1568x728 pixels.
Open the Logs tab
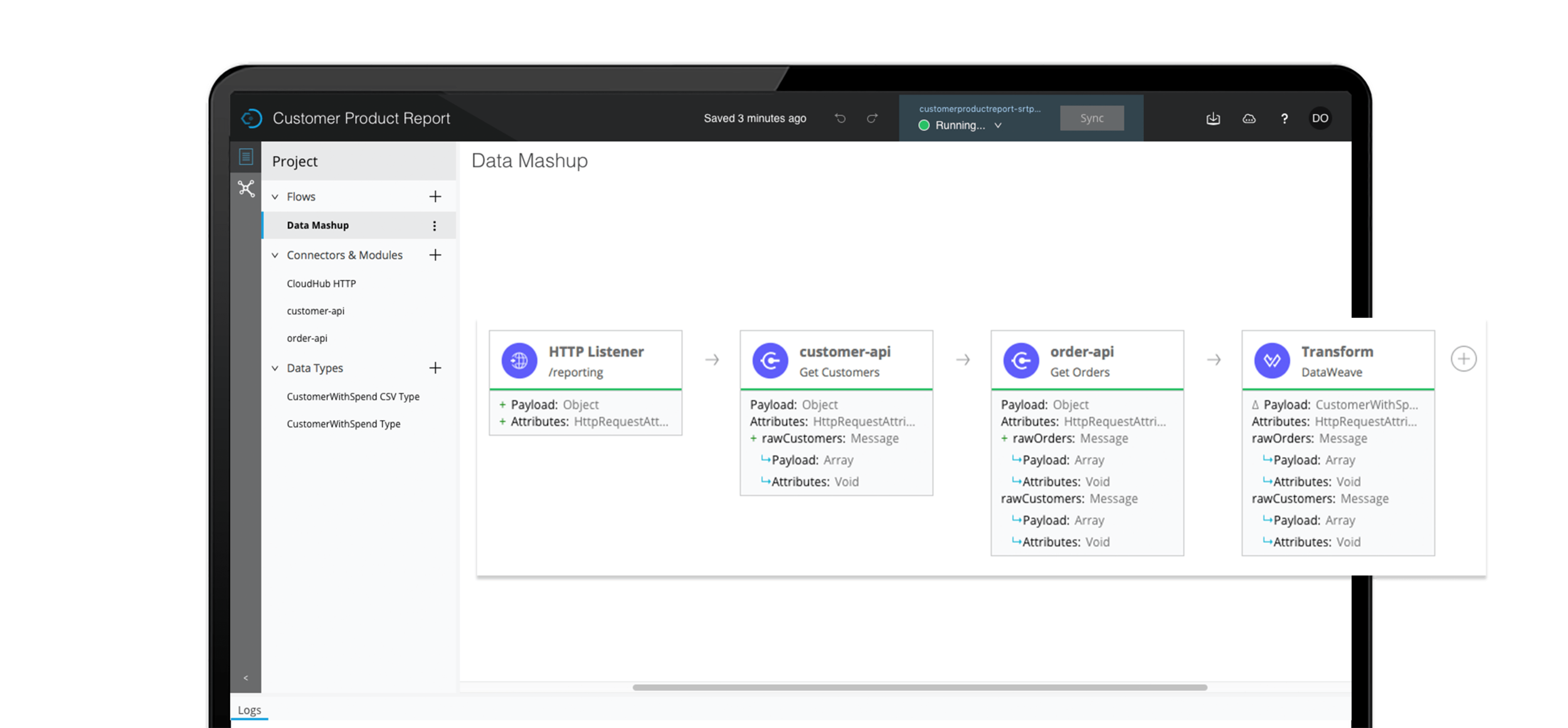pos(249,710)
